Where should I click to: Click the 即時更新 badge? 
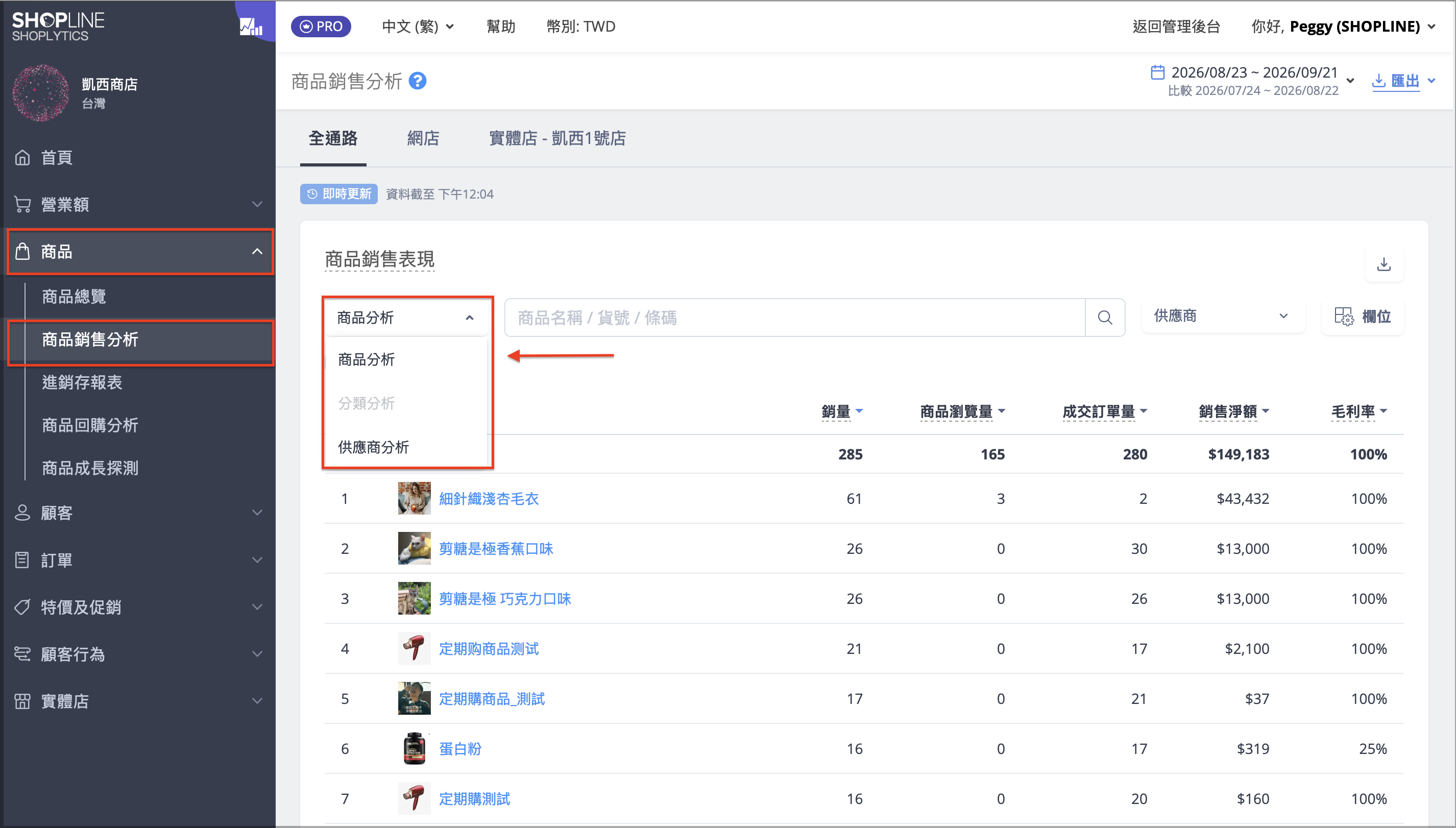pyautogui.click(x=339, y=194)
